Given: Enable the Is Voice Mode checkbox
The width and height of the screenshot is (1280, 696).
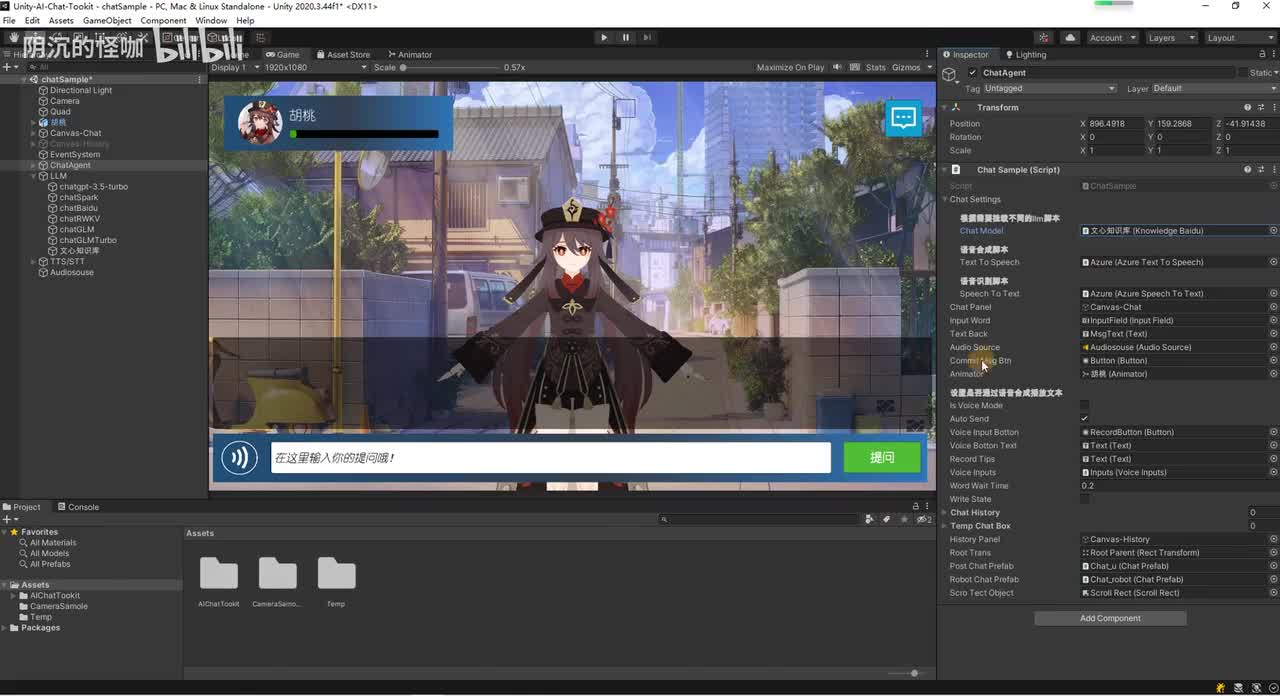Looking at the screenshot, I should tap(1085, 406).
